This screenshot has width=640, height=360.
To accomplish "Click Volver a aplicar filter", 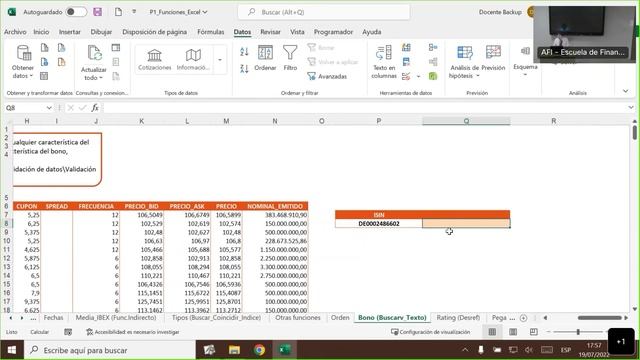I will point(333,62).
